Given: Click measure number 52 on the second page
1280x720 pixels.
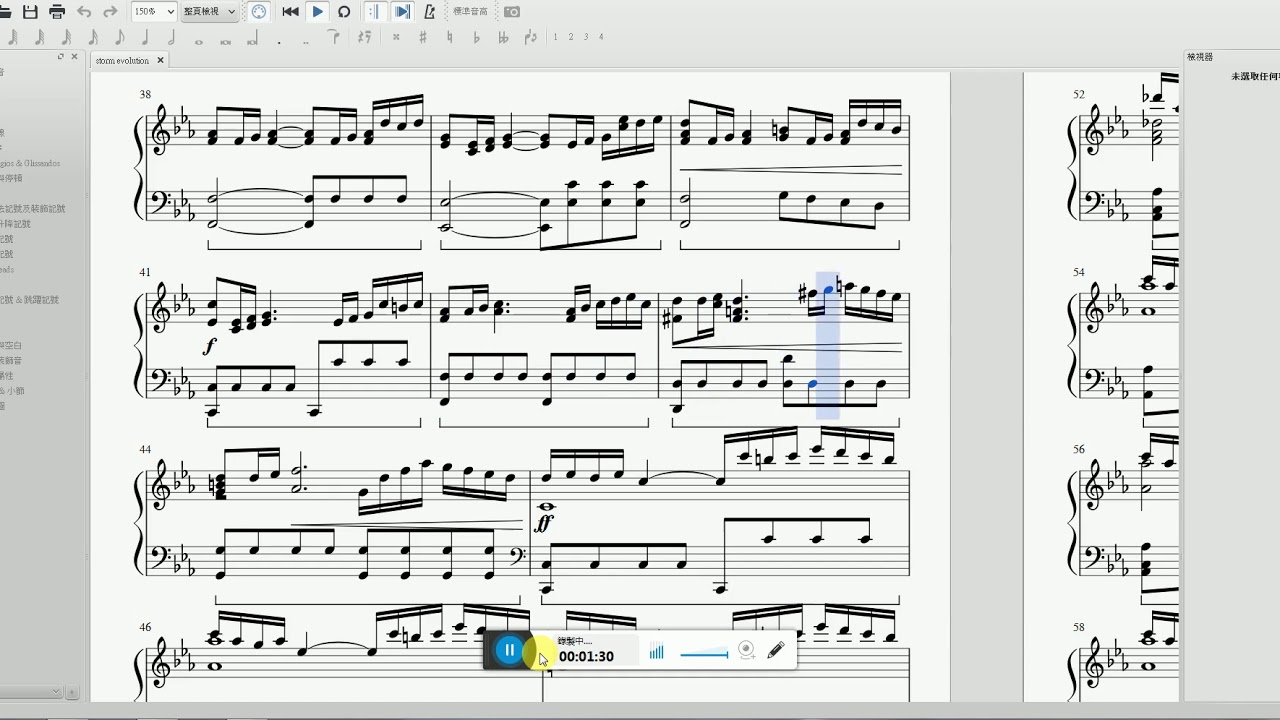Looking at the screenshot, I should 1079,94.
